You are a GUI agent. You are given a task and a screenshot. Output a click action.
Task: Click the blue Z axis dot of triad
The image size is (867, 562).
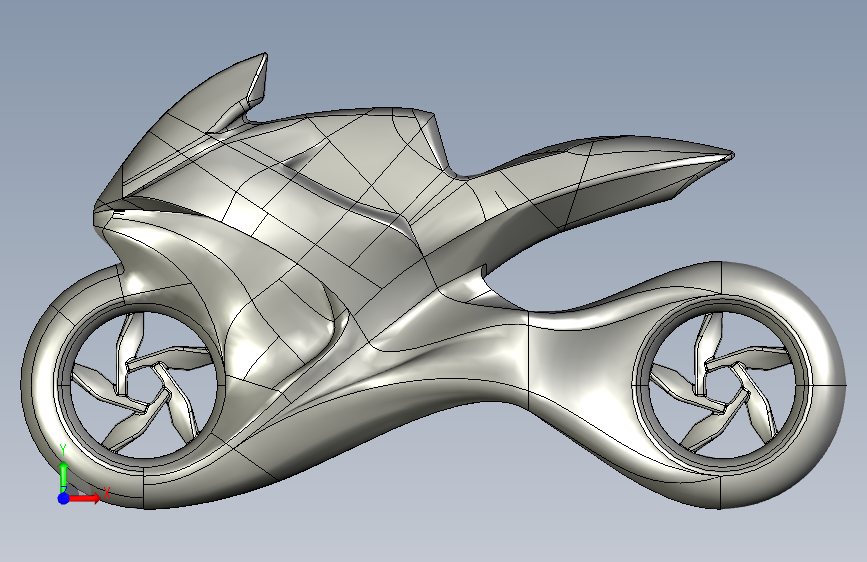[x=64, y=498]
